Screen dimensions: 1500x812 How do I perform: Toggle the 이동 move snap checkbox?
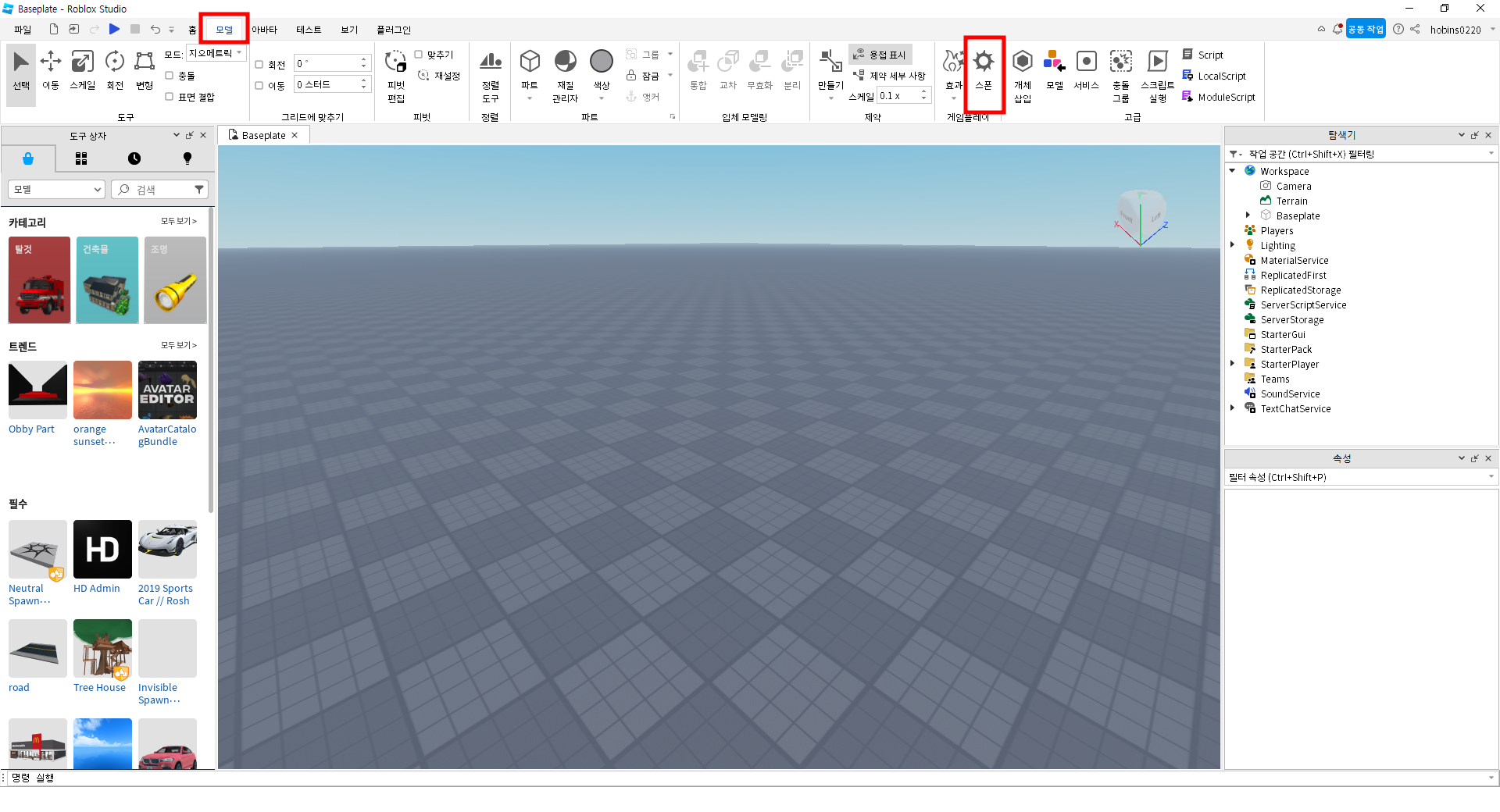(x=259, y=86)
